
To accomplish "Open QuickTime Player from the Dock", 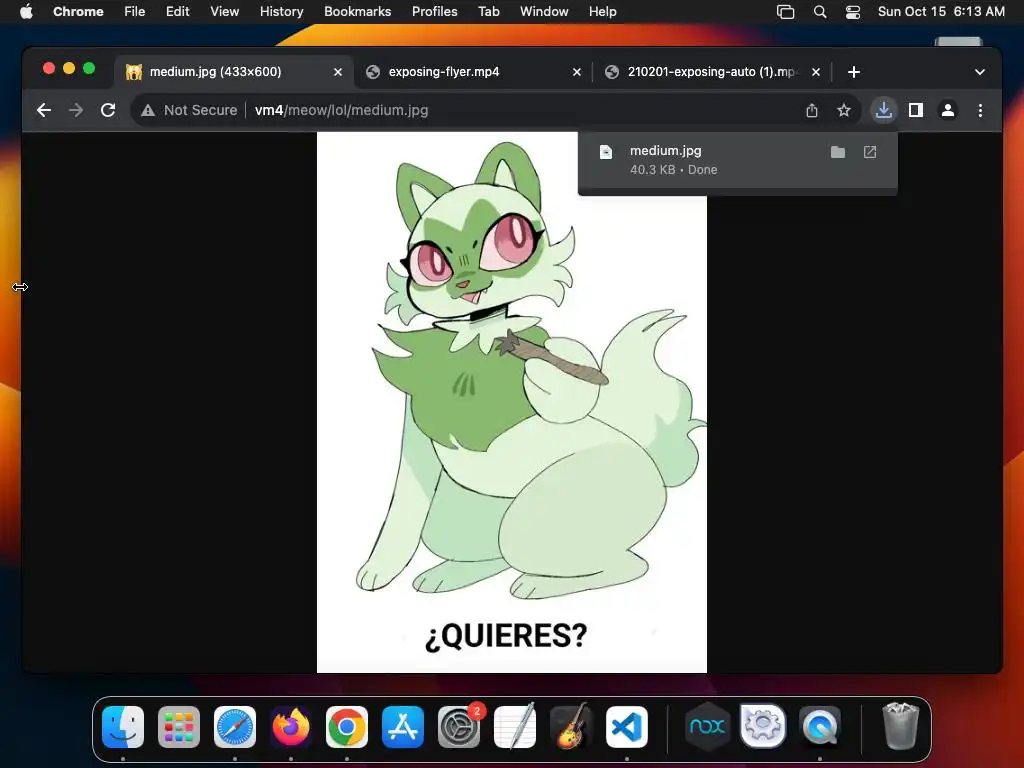I will (x=820, y=727).
